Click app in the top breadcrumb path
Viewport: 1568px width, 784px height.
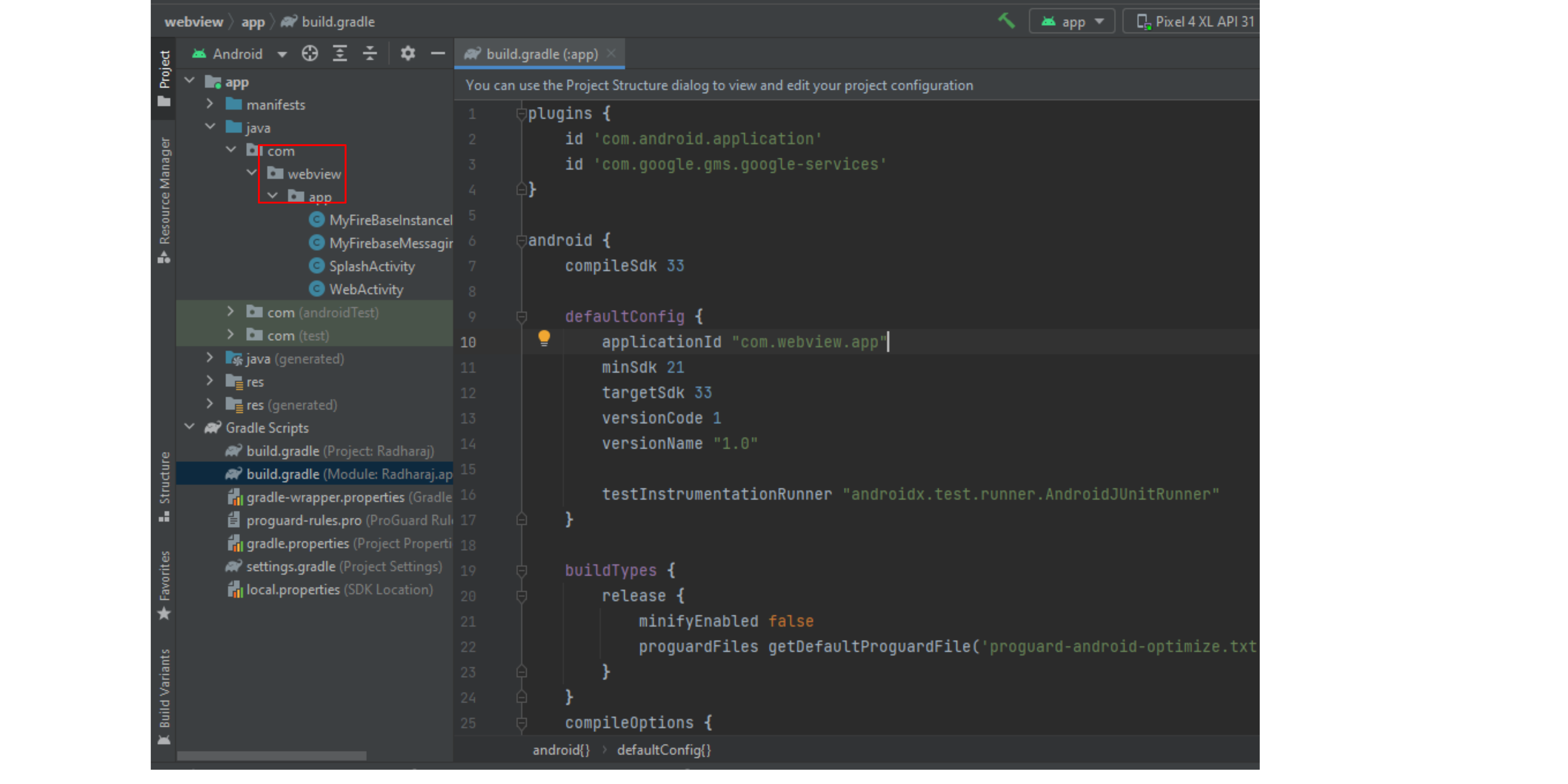point(253,22)
